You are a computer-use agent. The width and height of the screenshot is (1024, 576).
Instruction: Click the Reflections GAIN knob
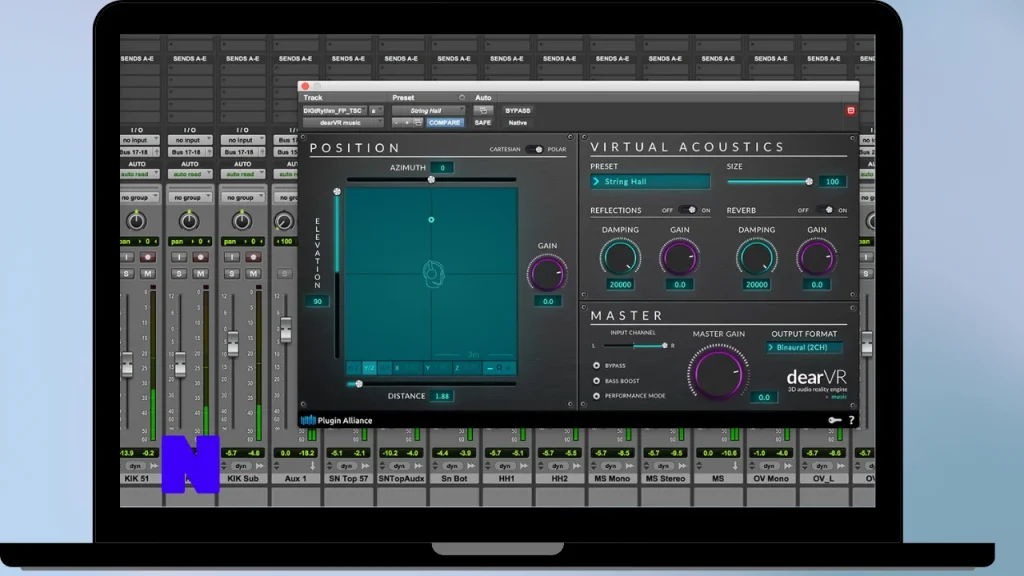coord(679,257)
